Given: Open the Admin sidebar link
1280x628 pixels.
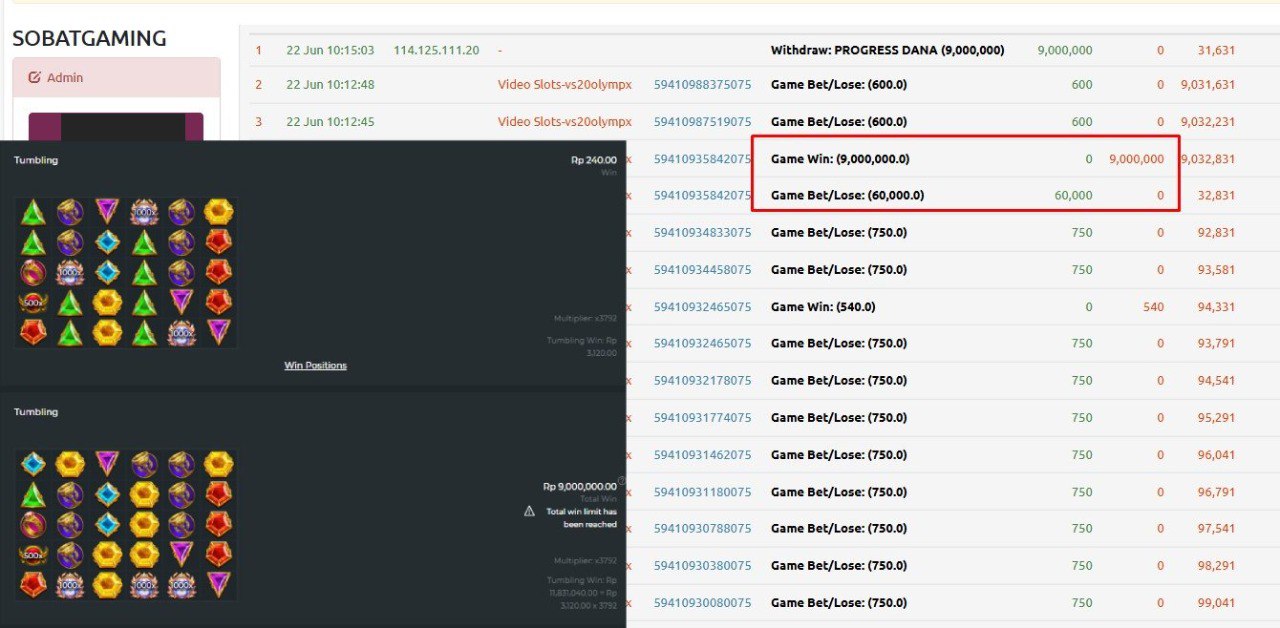Looking at the screenshot, I should (x=65, y=77).
